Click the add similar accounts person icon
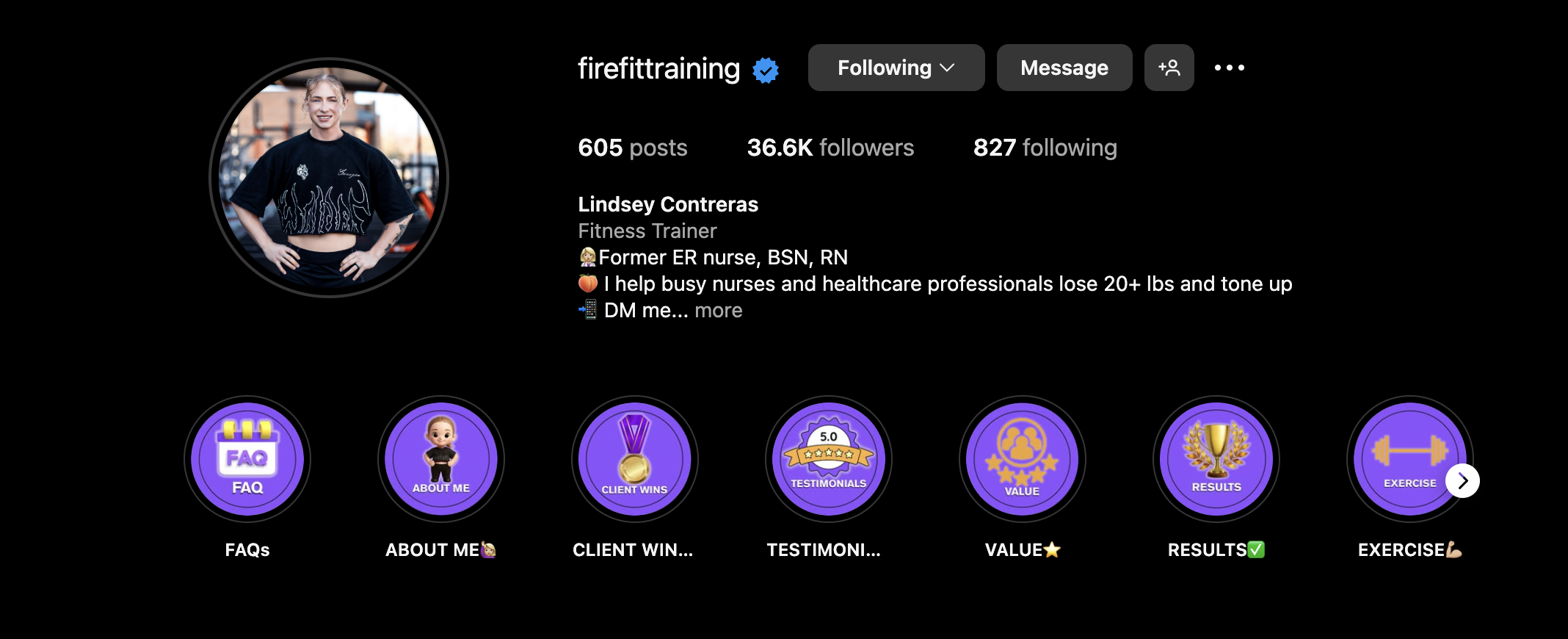Viewport: 1568px width, 639px height. coord(1169,68)
